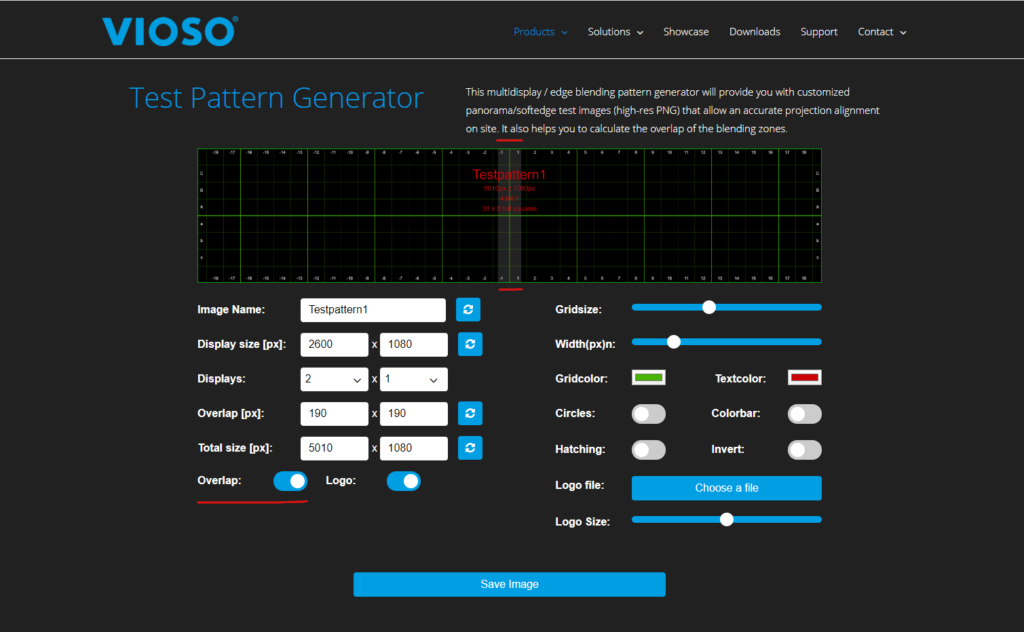This screenshot has width=1024, height=632.
Task: Click the Choose a file button
Action: coord(726,488)
